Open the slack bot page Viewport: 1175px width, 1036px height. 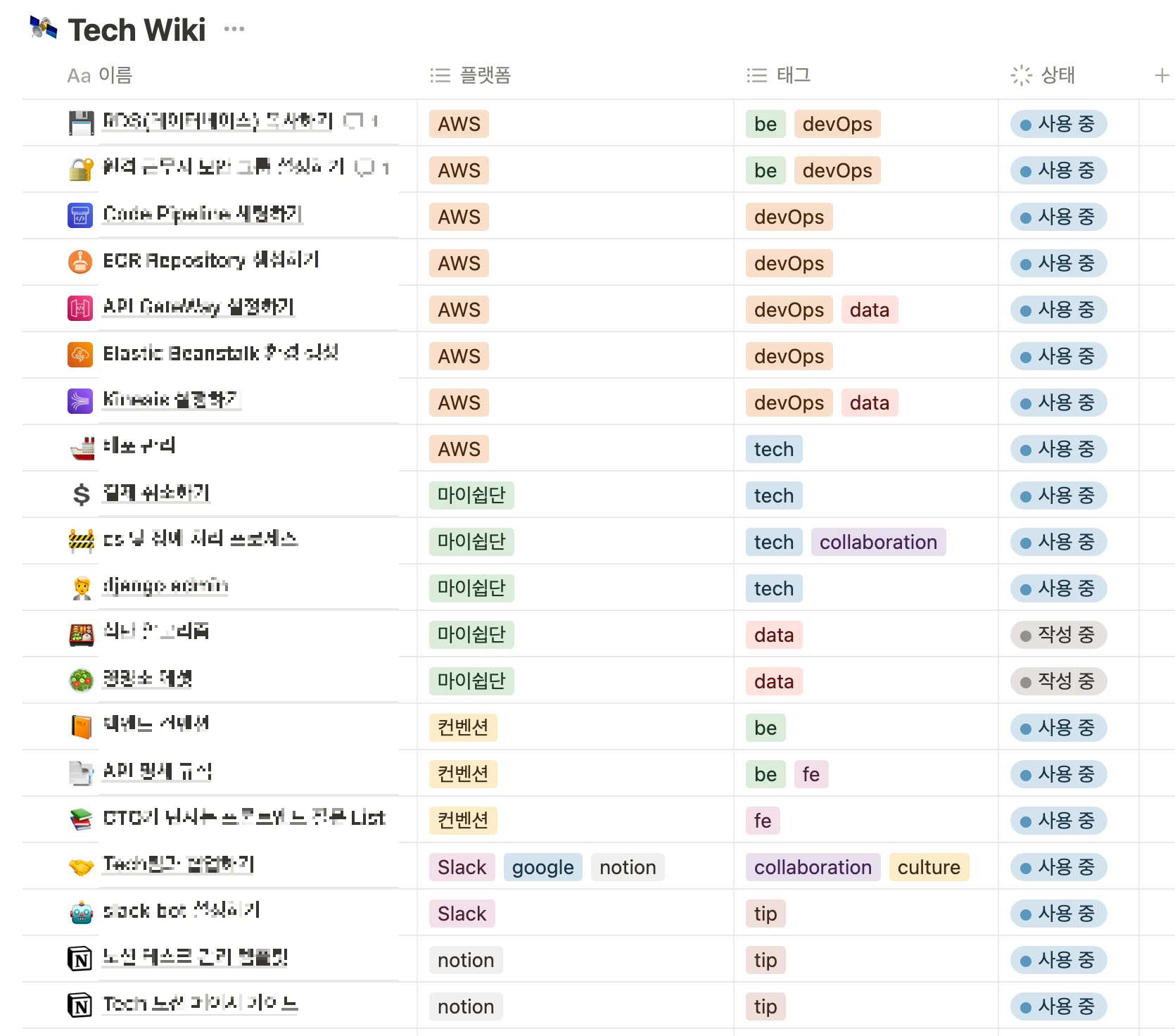pyautogui.click(x=182, y=910)
